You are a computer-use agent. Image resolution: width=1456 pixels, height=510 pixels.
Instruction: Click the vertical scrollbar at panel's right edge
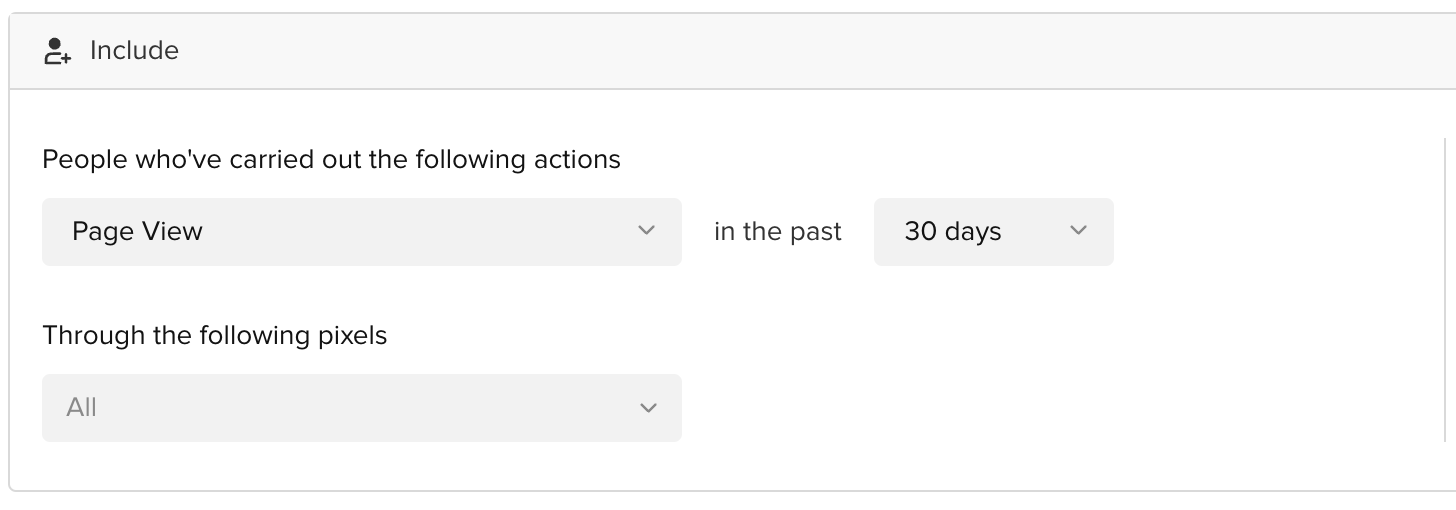1446,289
